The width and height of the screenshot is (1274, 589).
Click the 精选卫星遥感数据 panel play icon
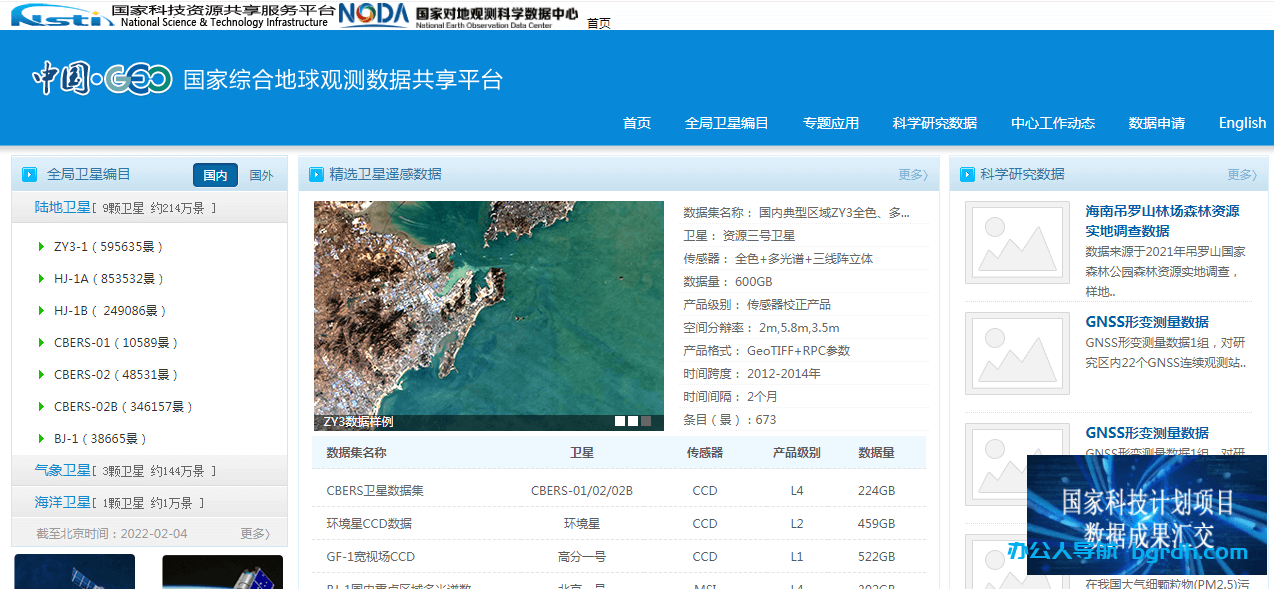click(315, 174)
